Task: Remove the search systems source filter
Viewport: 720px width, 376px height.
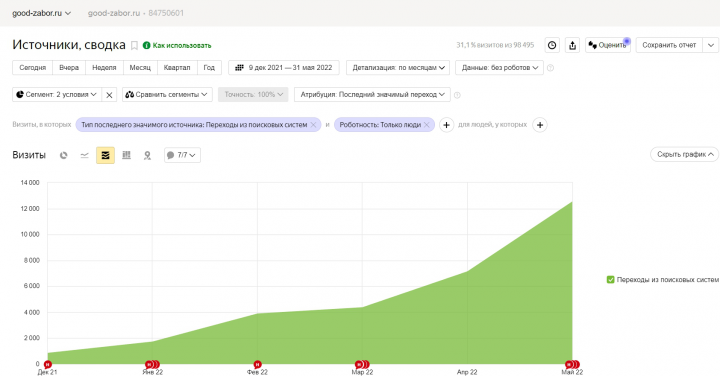Action: pyautogui.click(x=313, y=125)
